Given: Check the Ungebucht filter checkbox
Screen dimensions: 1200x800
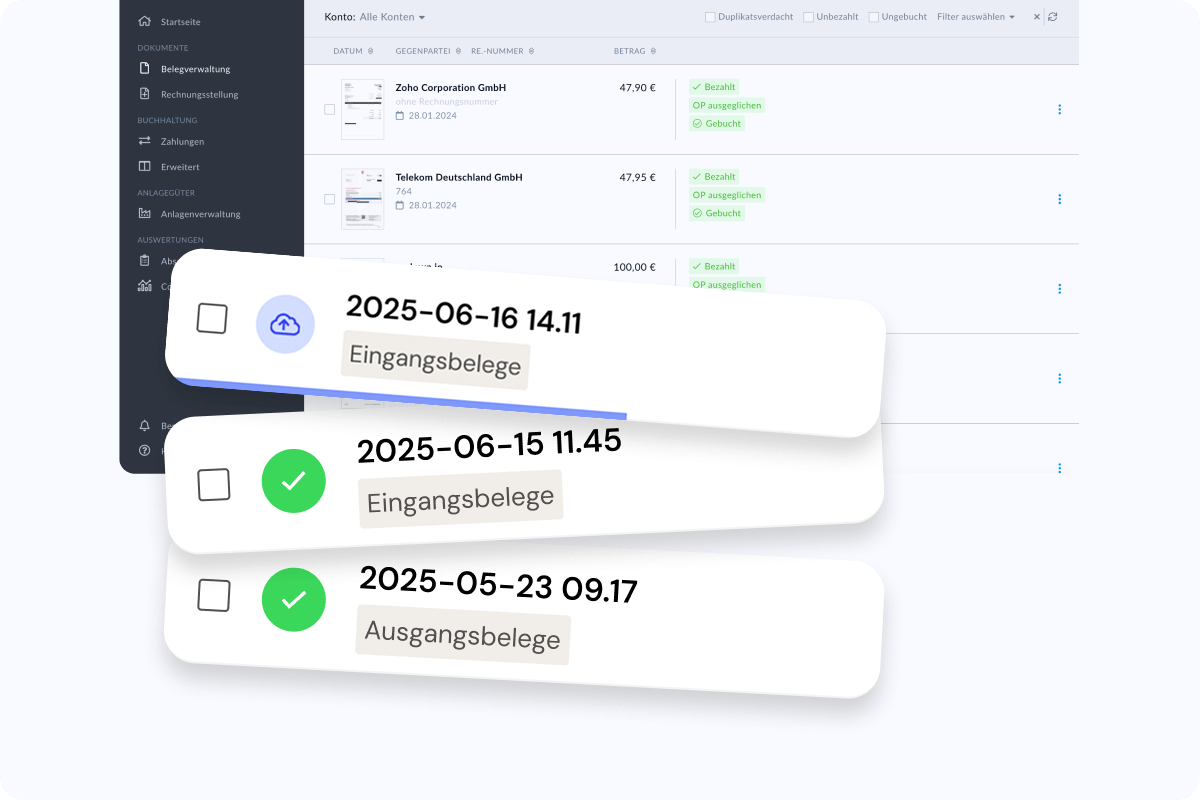Looking at the screenshot, I should click(873, 17).
